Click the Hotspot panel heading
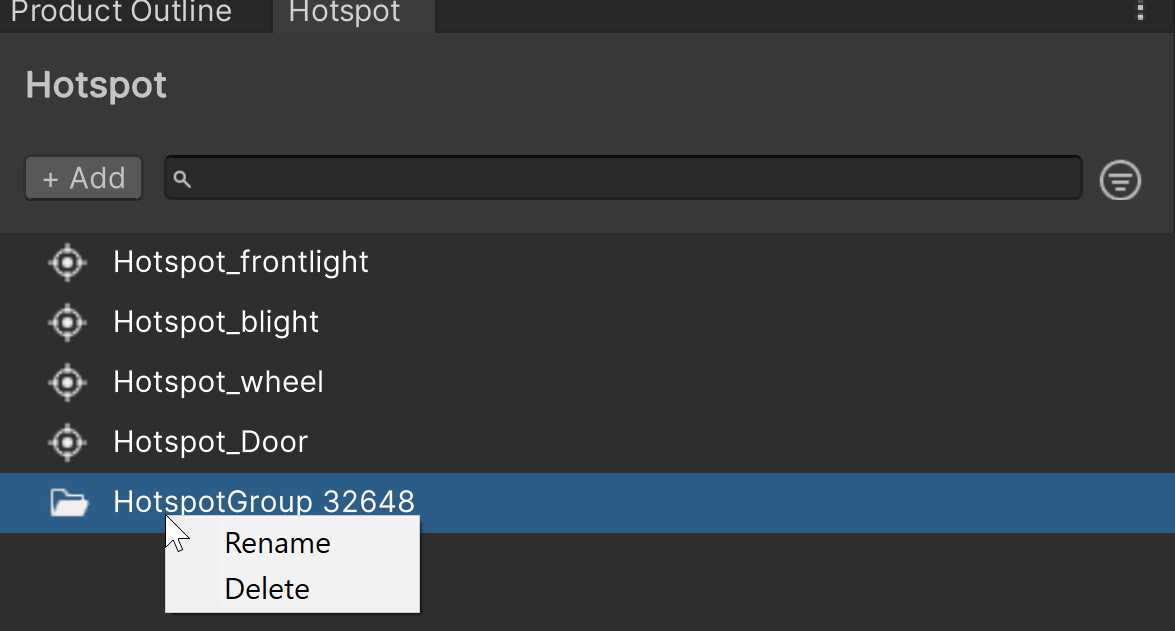This screenshot has width=1175, height=631. (x=96, y=85)
